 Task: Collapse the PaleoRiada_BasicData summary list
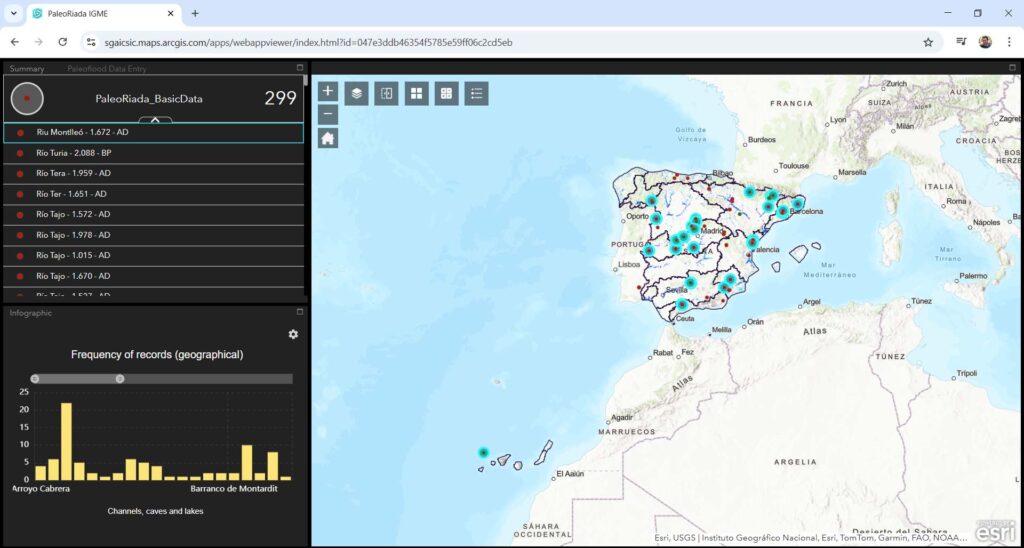pyautogui.click(x=155, y=120)
